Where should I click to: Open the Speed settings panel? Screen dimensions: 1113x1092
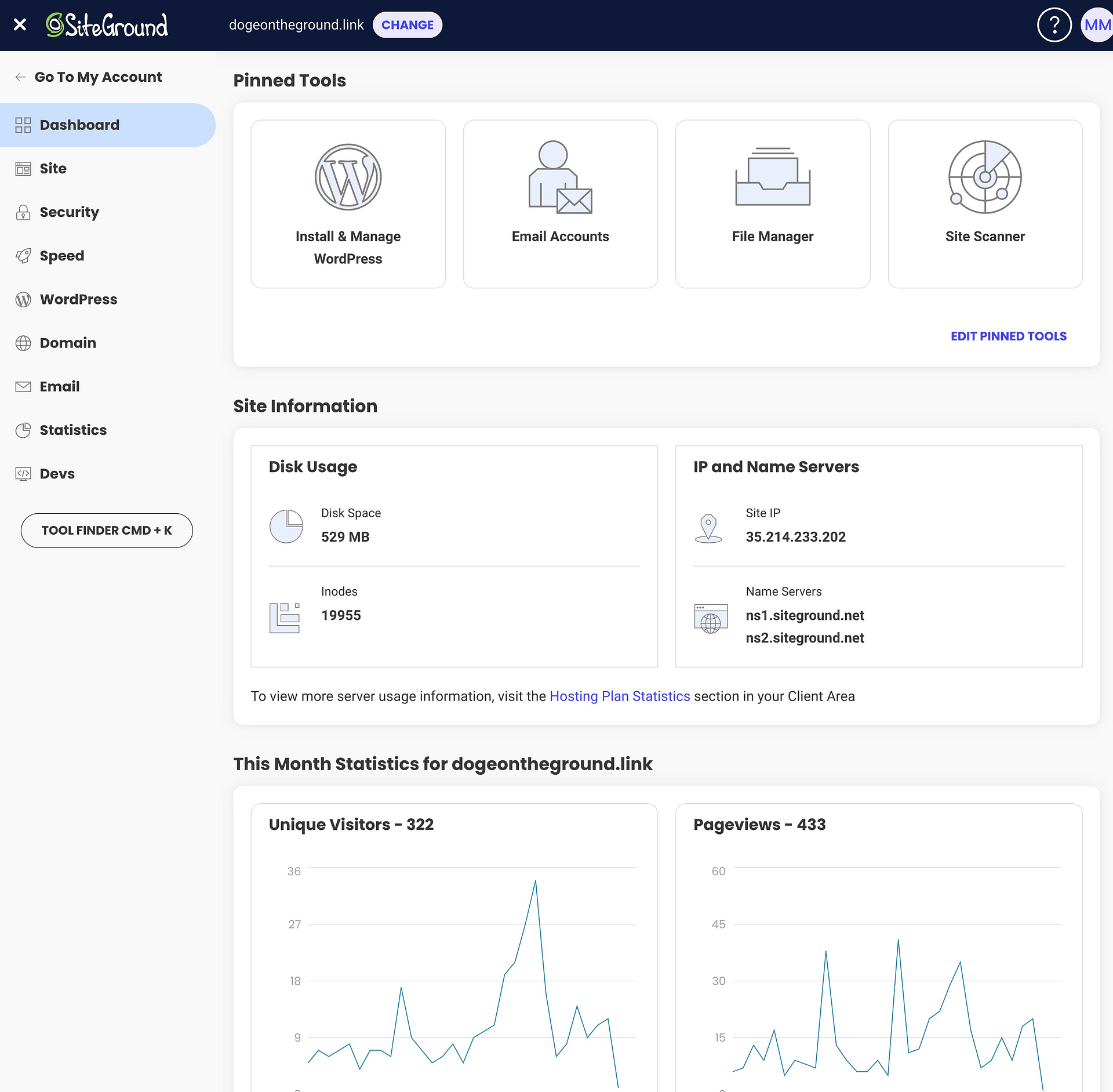[62, 255]
